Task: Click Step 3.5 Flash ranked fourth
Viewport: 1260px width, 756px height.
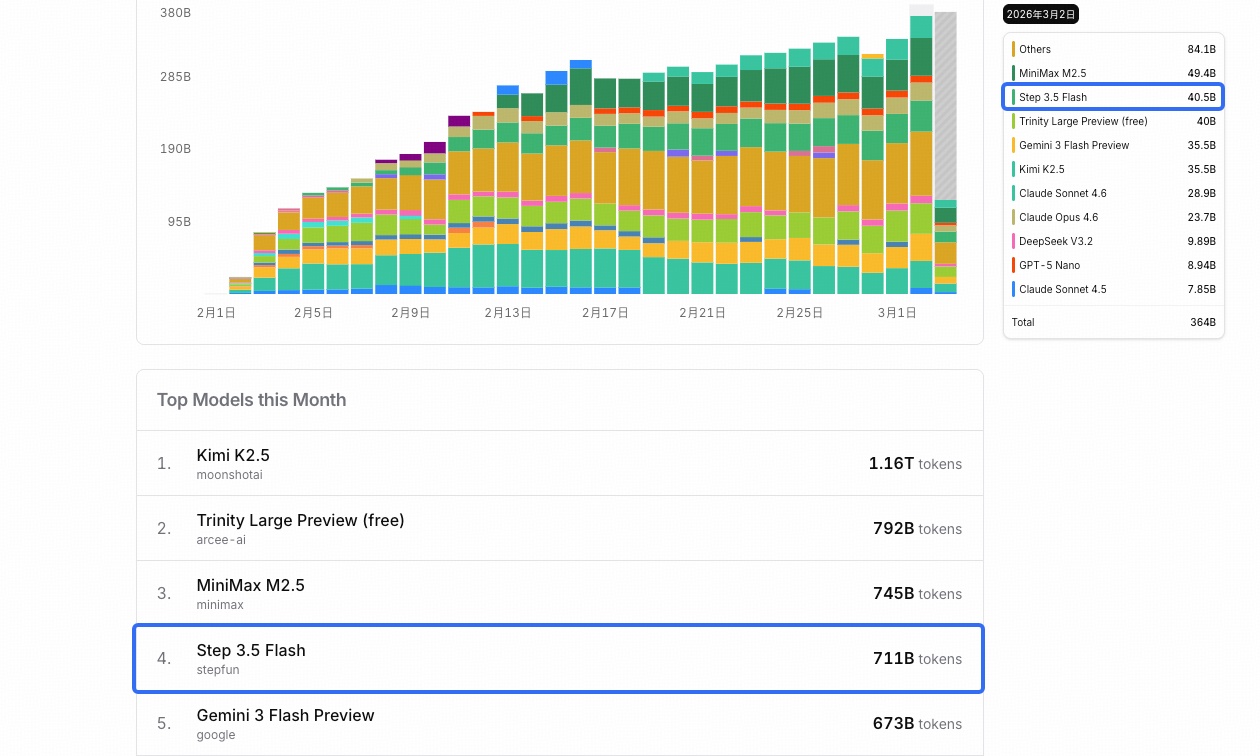Action: (x=251, y=650)
